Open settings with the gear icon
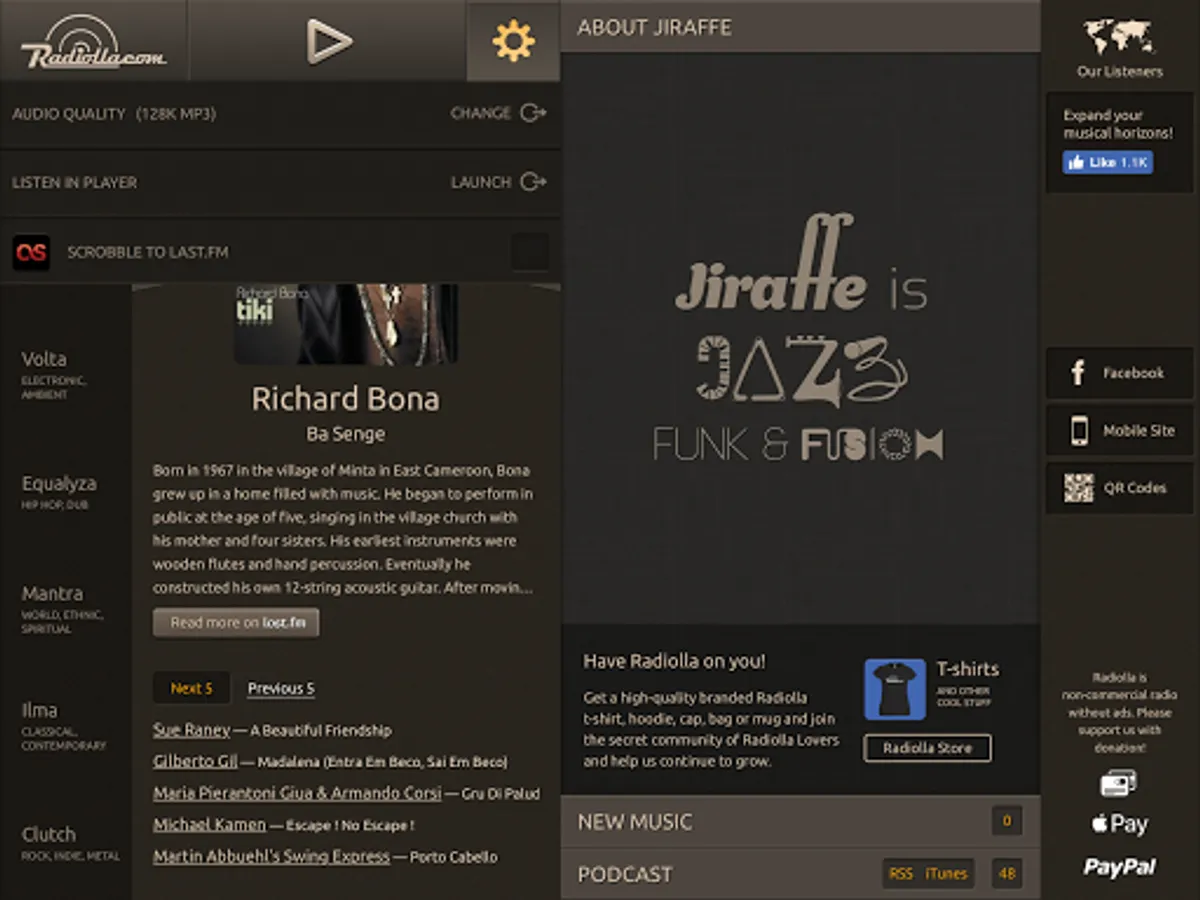 point(513,41)
